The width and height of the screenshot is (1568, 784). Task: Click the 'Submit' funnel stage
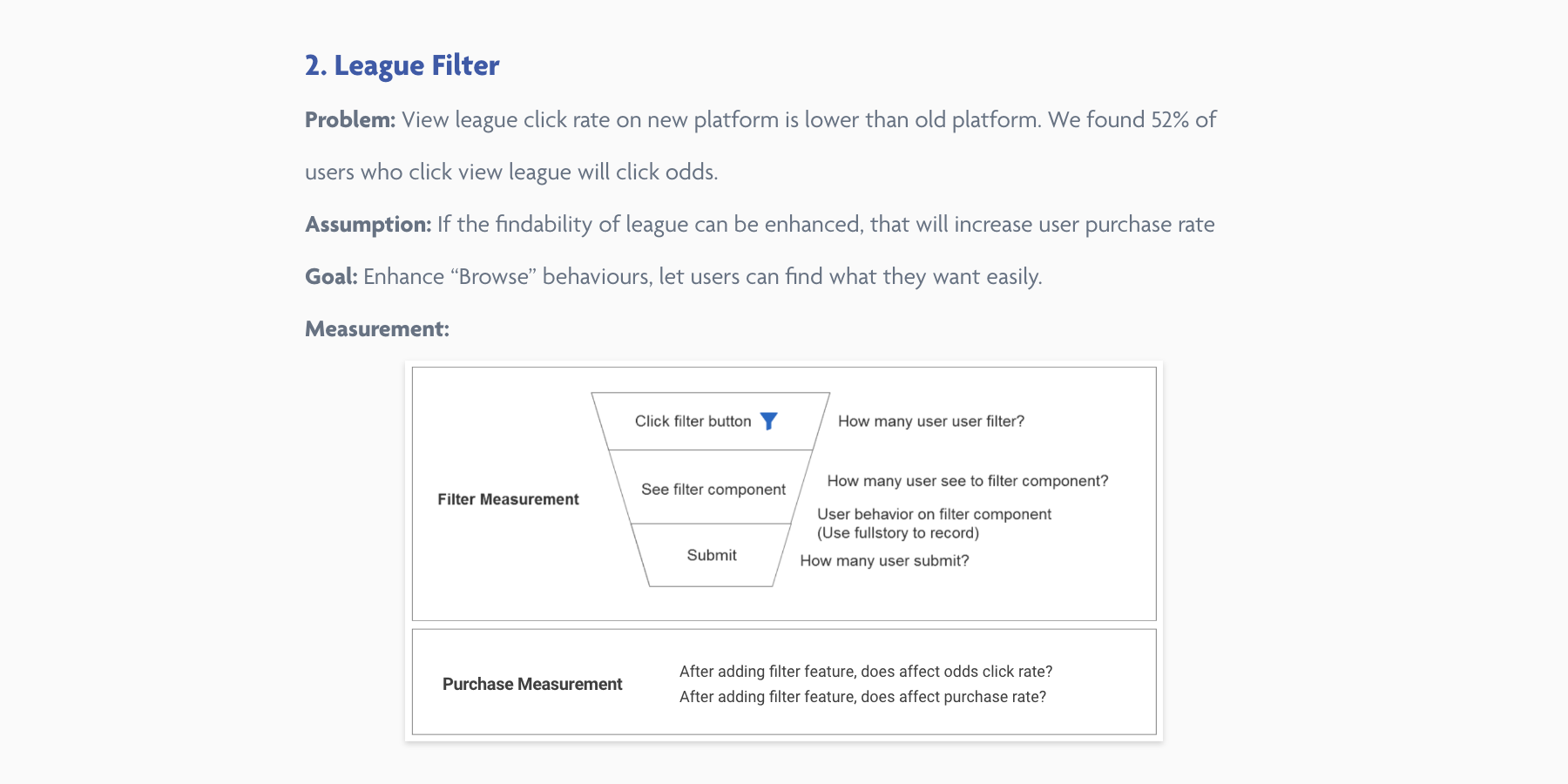click(712, 555)
